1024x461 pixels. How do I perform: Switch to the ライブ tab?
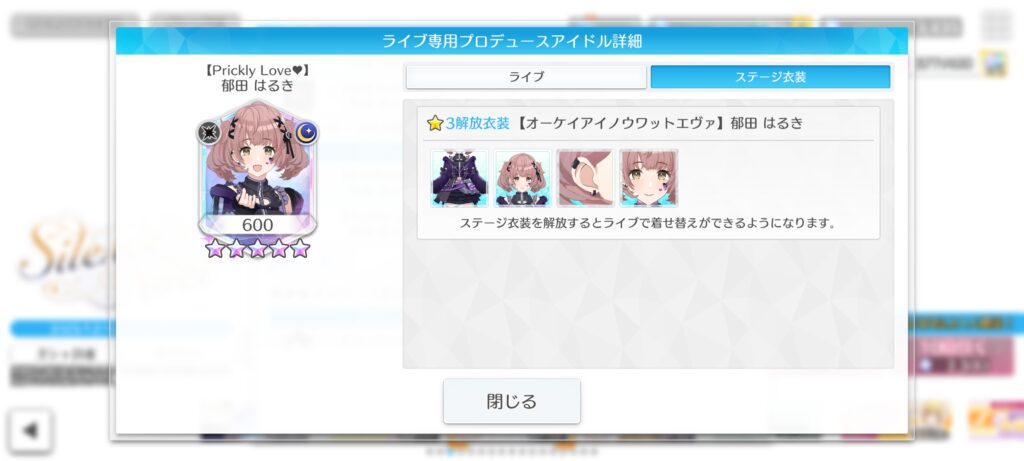pyautogui.click(x=526, y=77)
